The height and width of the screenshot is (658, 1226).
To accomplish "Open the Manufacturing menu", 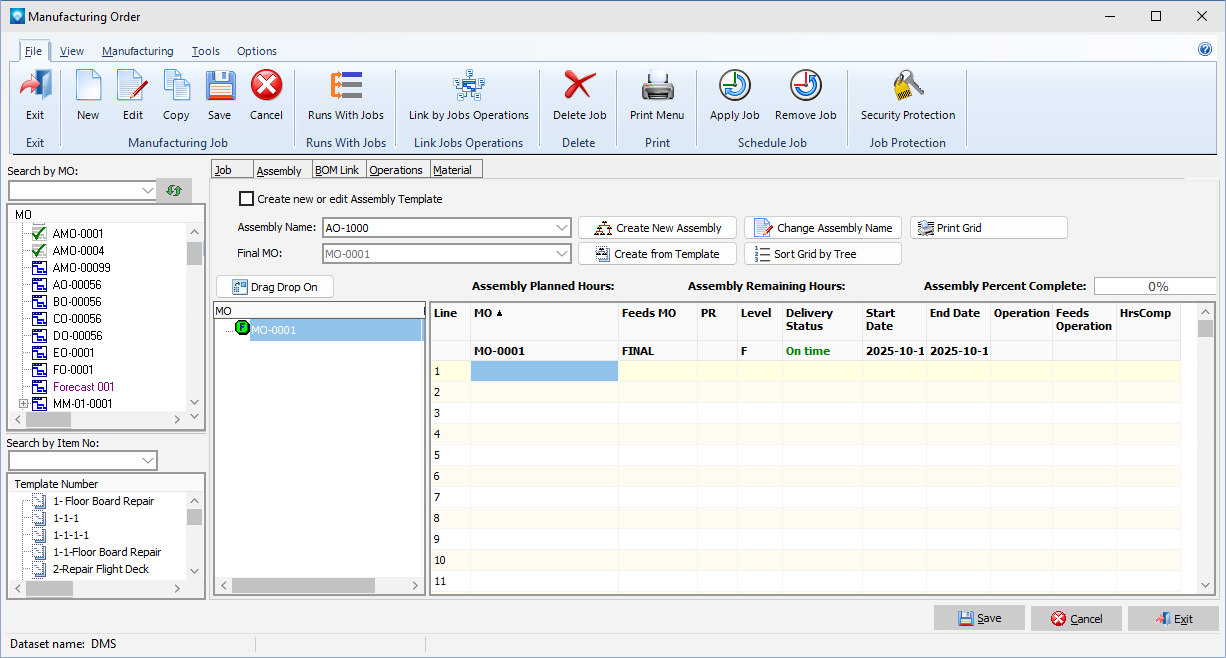I will [x=138, y=51].
